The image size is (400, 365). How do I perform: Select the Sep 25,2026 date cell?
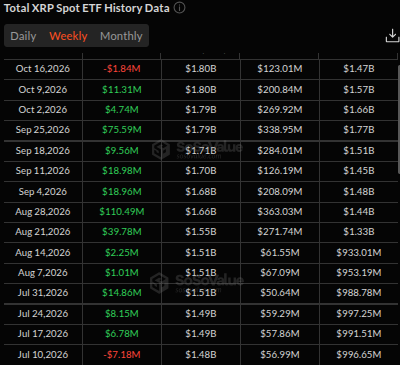43,130
